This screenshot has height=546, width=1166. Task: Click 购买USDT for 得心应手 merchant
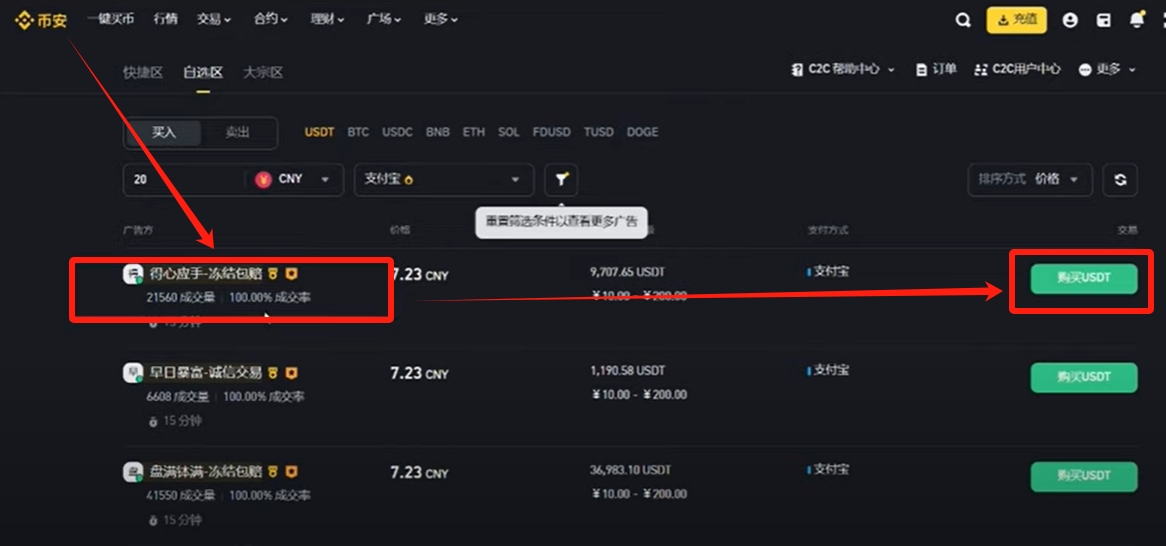pos(1083,278)
